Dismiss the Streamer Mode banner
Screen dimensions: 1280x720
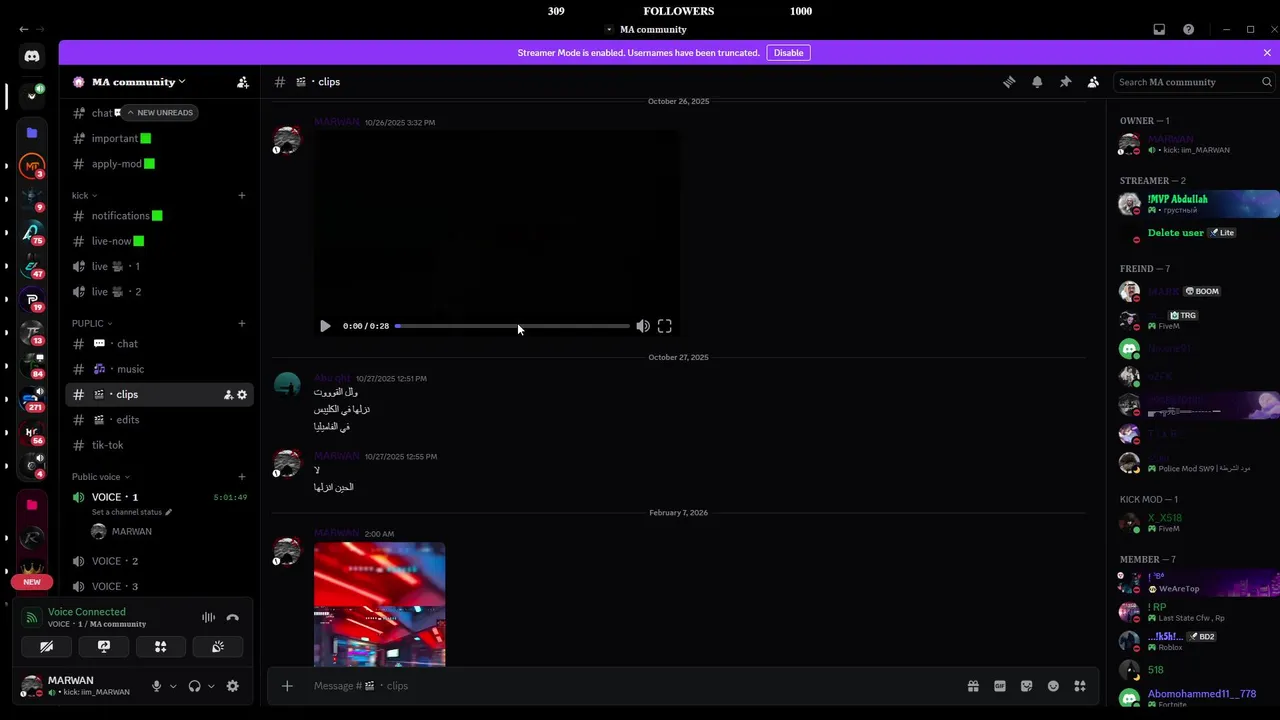point(1267,53)
